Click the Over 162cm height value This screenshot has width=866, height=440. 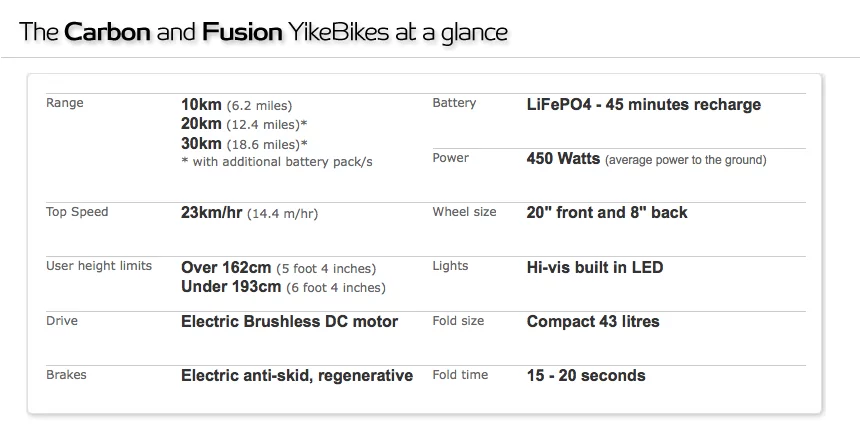[x=278, y=268]
